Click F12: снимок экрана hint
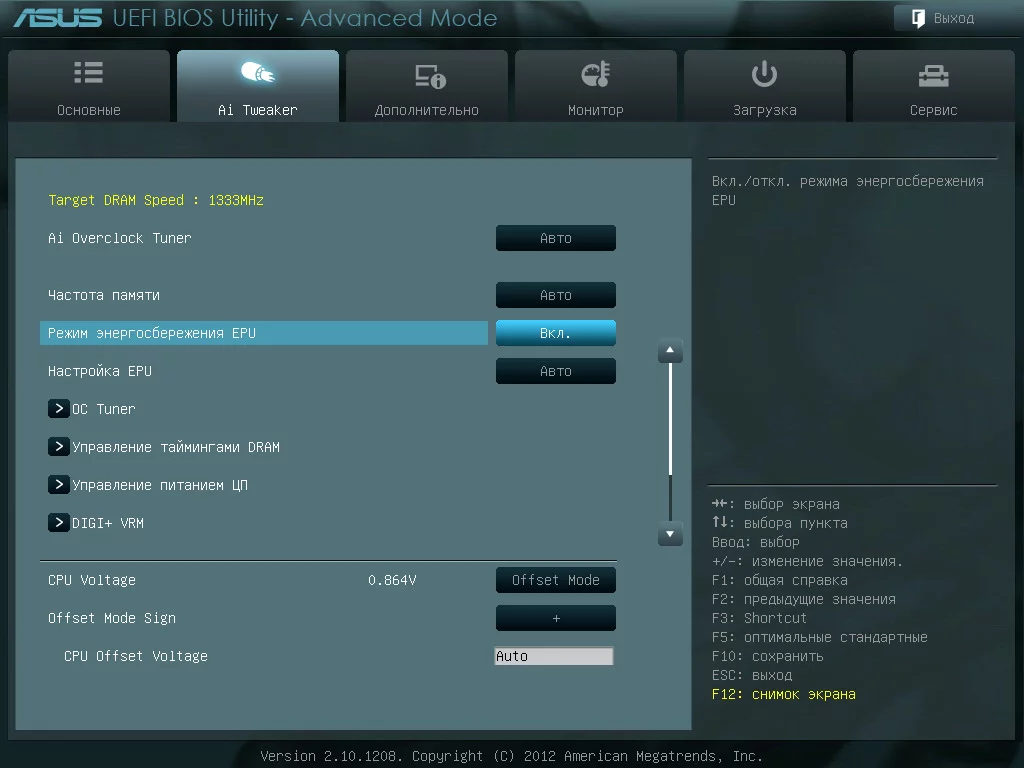Screen dimensions: 1024x768 pos(784,694)
